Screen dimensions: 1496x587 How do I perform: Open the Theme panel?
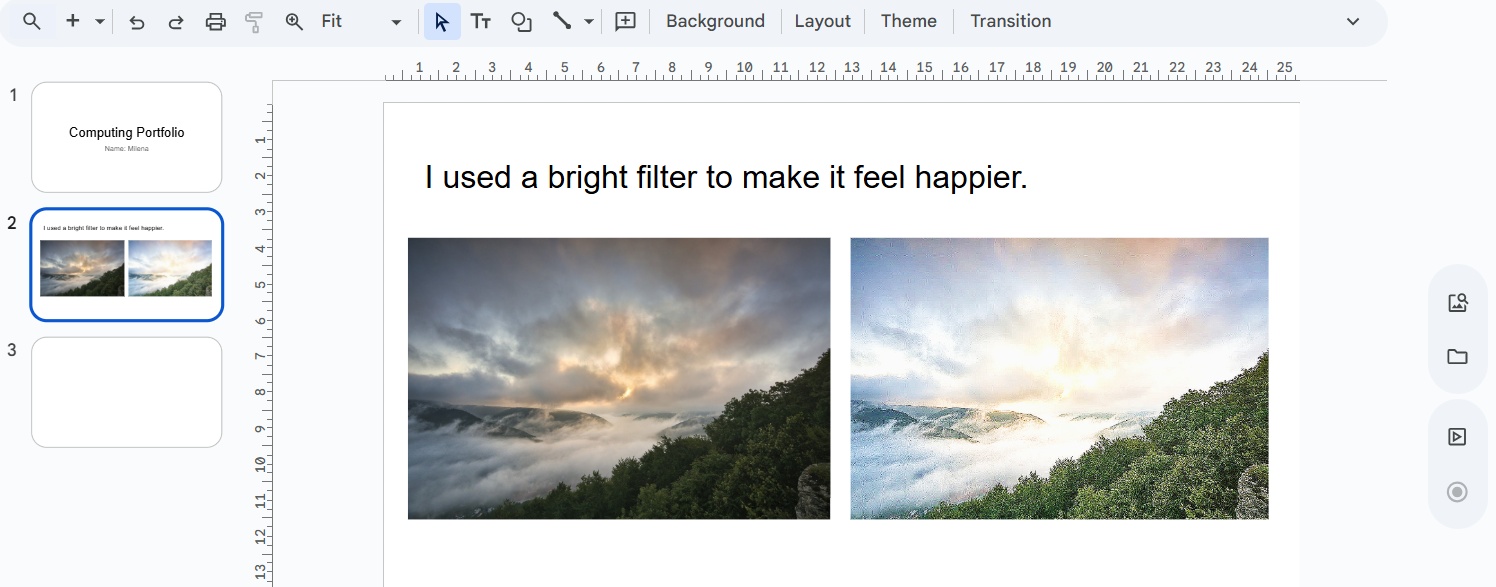click(908, 21)
